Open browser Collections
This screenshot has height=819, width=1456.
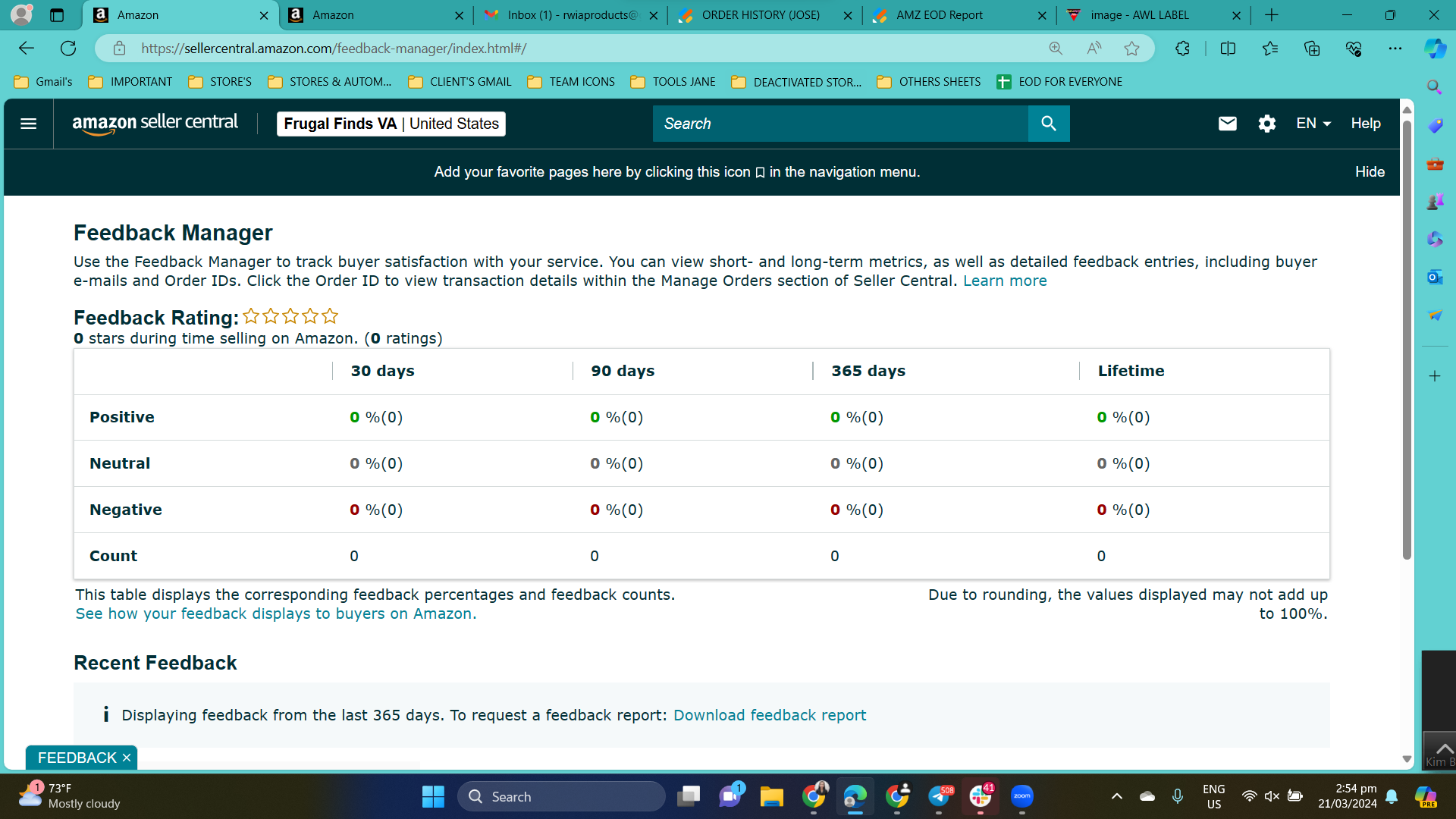(x=1312, y=49)
